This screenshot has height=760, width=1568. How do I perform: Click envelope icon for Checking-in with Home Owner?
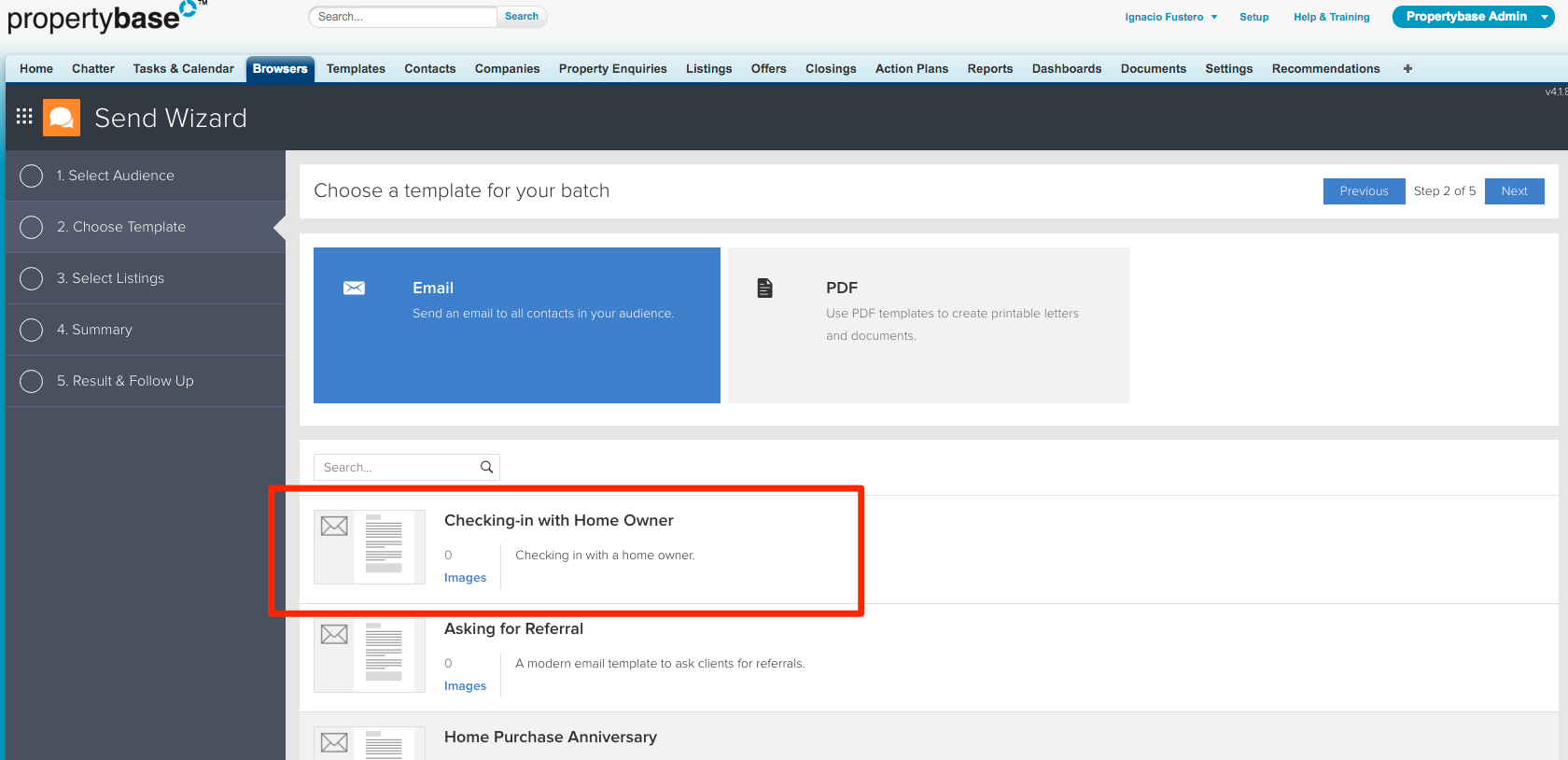(334, 526)
